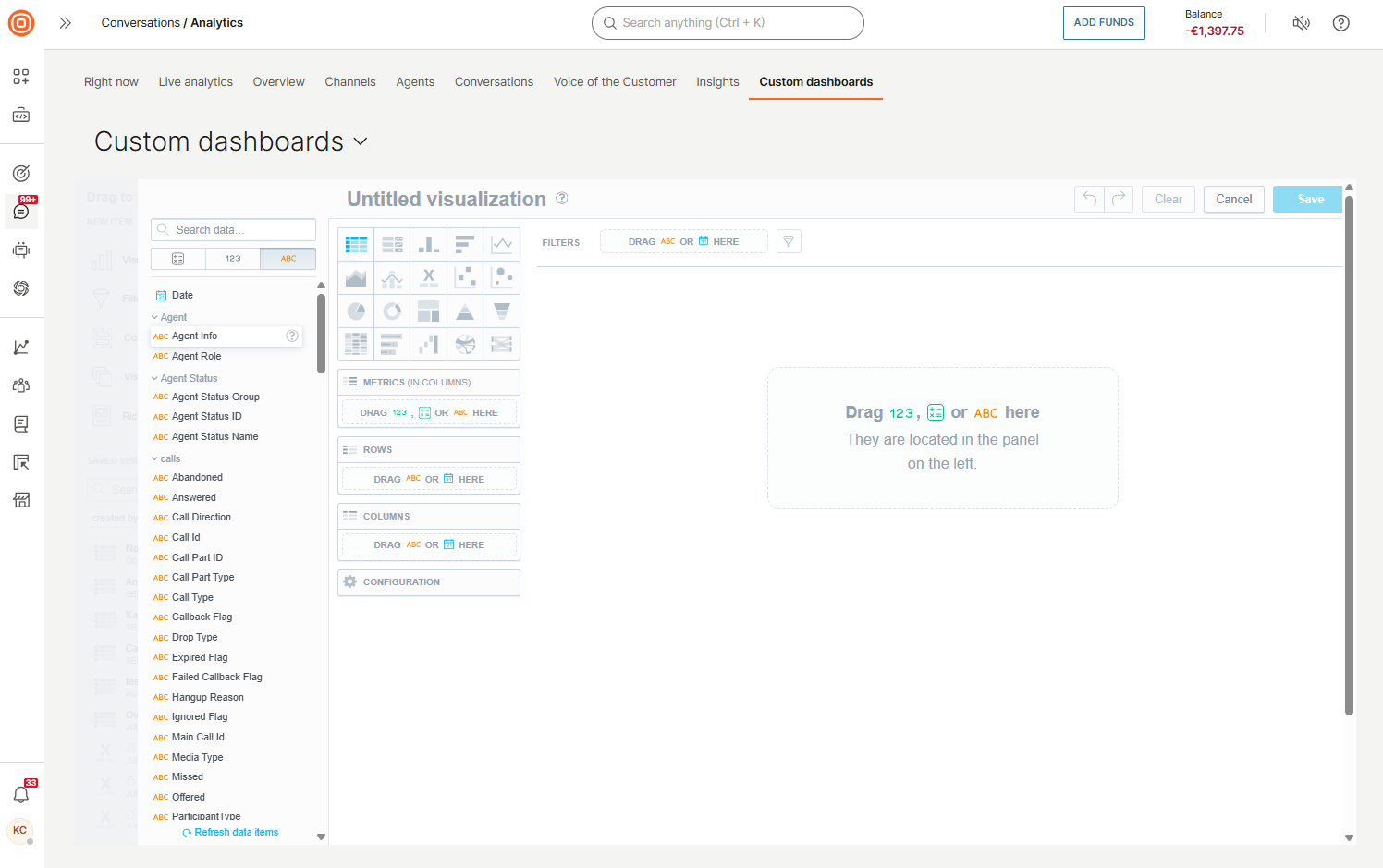Screen dimensions: 1383x868
Task: Select the area chart visualization
Action: click(356, 276)
